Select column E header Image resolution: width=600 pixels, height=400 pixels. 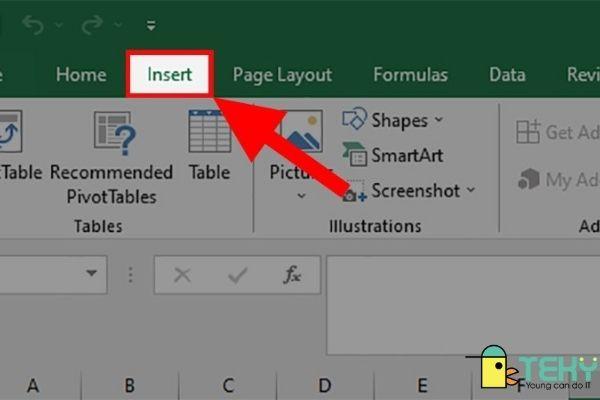[x=422, y=385]
